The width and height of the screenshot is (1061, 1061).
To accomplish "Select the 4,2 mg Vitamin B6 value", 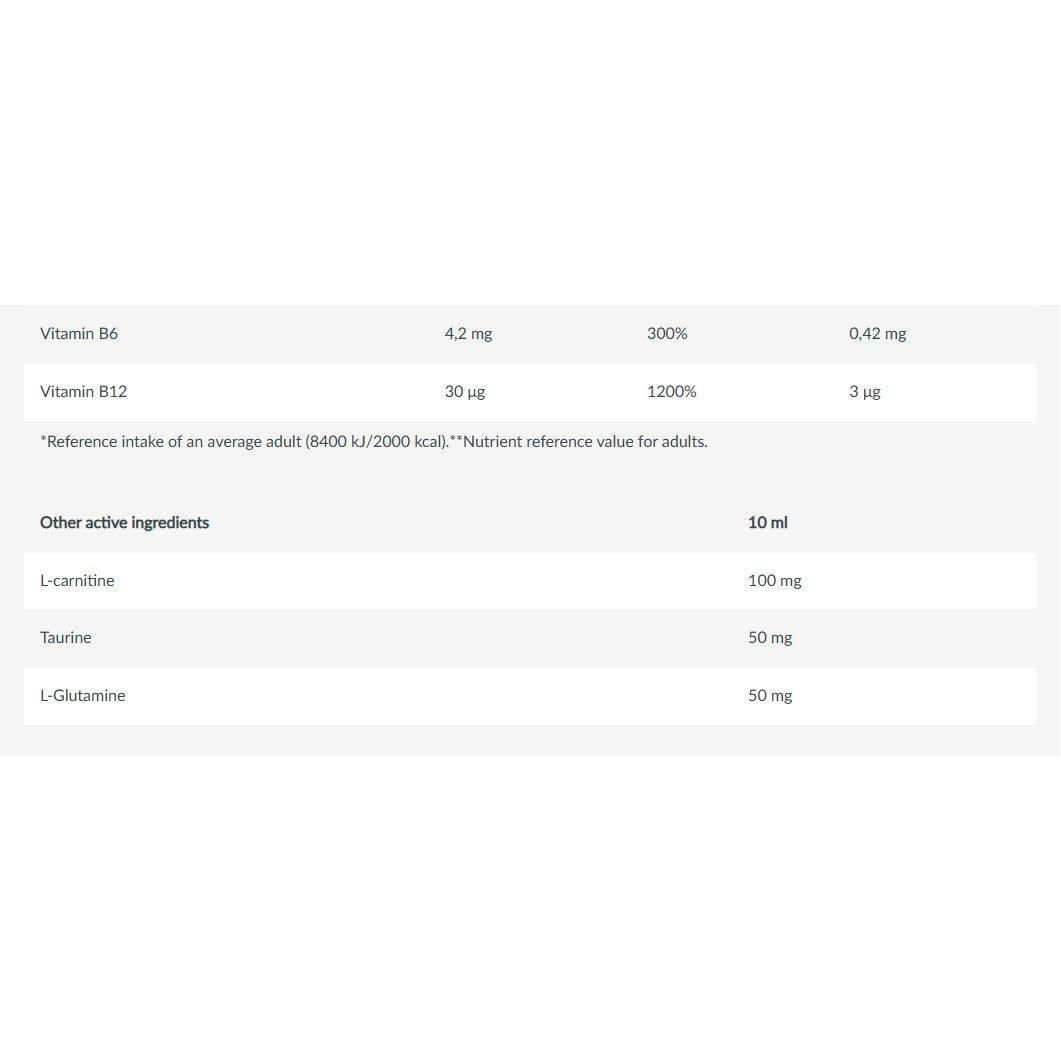I will click(x=468, y=334).
